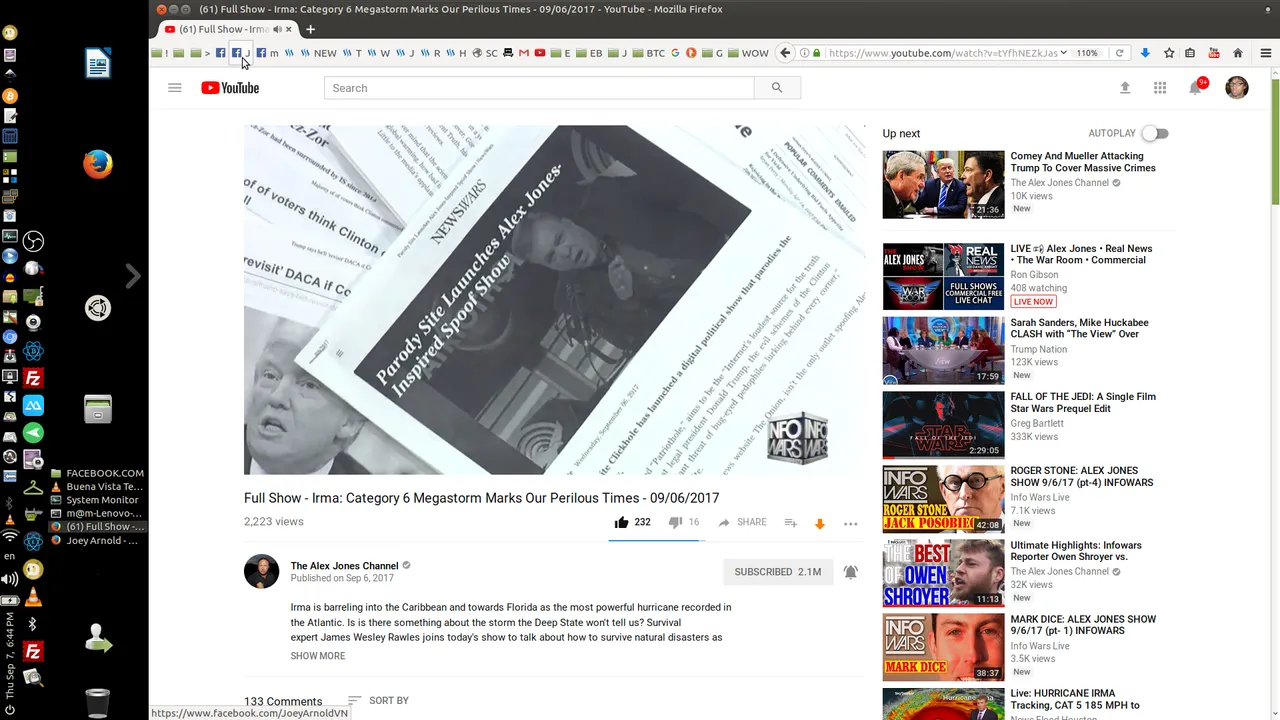
Task: Open address bar history dropdown arrow
Action: coord(1063,53)
